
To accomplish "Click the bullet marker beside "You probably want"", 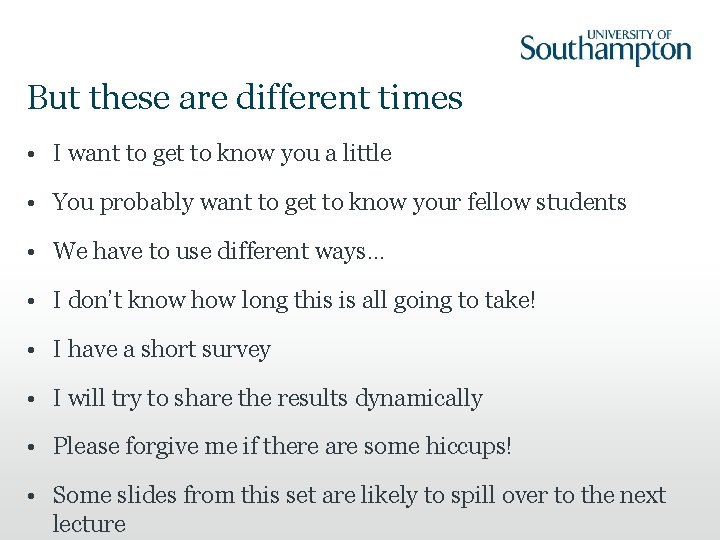I will [33, 203].
